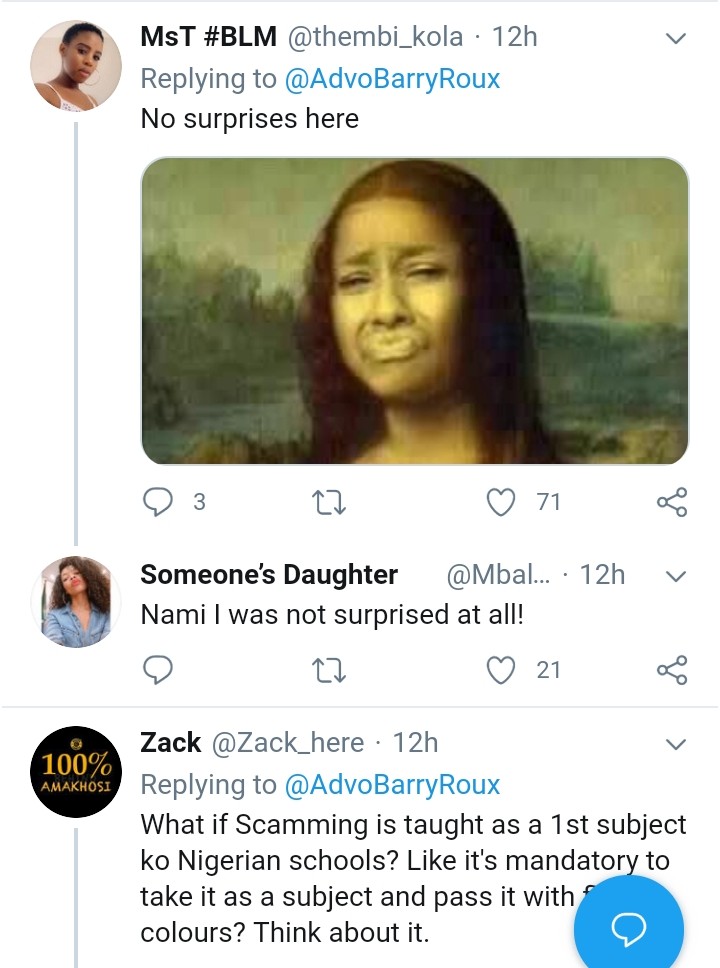Share Someone's Daughter's tweet

[x=672, y=669]
